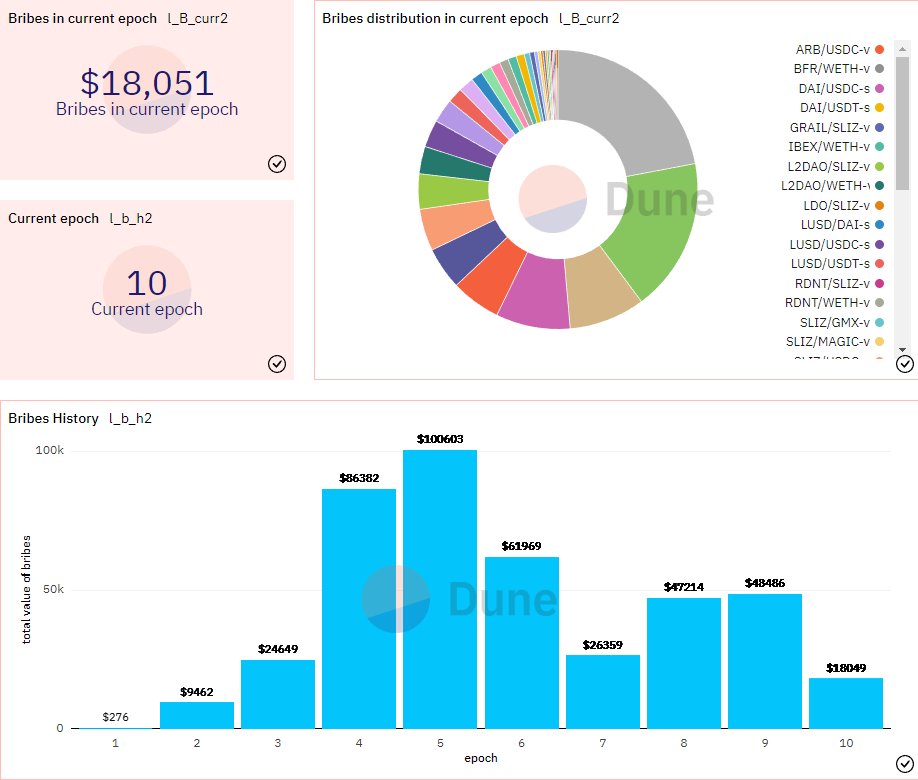
Task: Click the $18,051 counter value
Action: pos(147,83)
